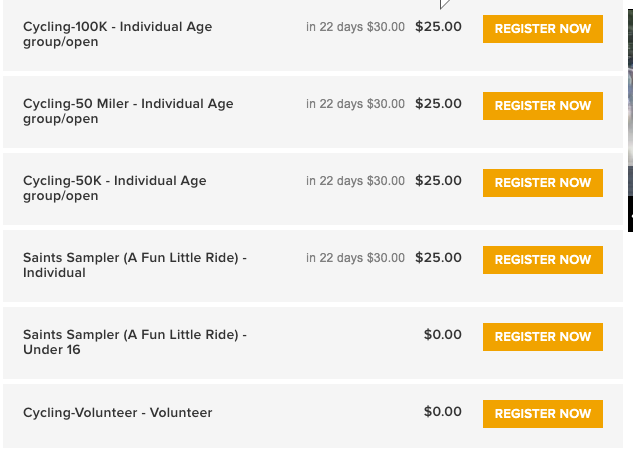Viewport: 633px width, 462px height.
Task: Register for Saints Sampler Individual ride
Action: click(x=543, y=260)
